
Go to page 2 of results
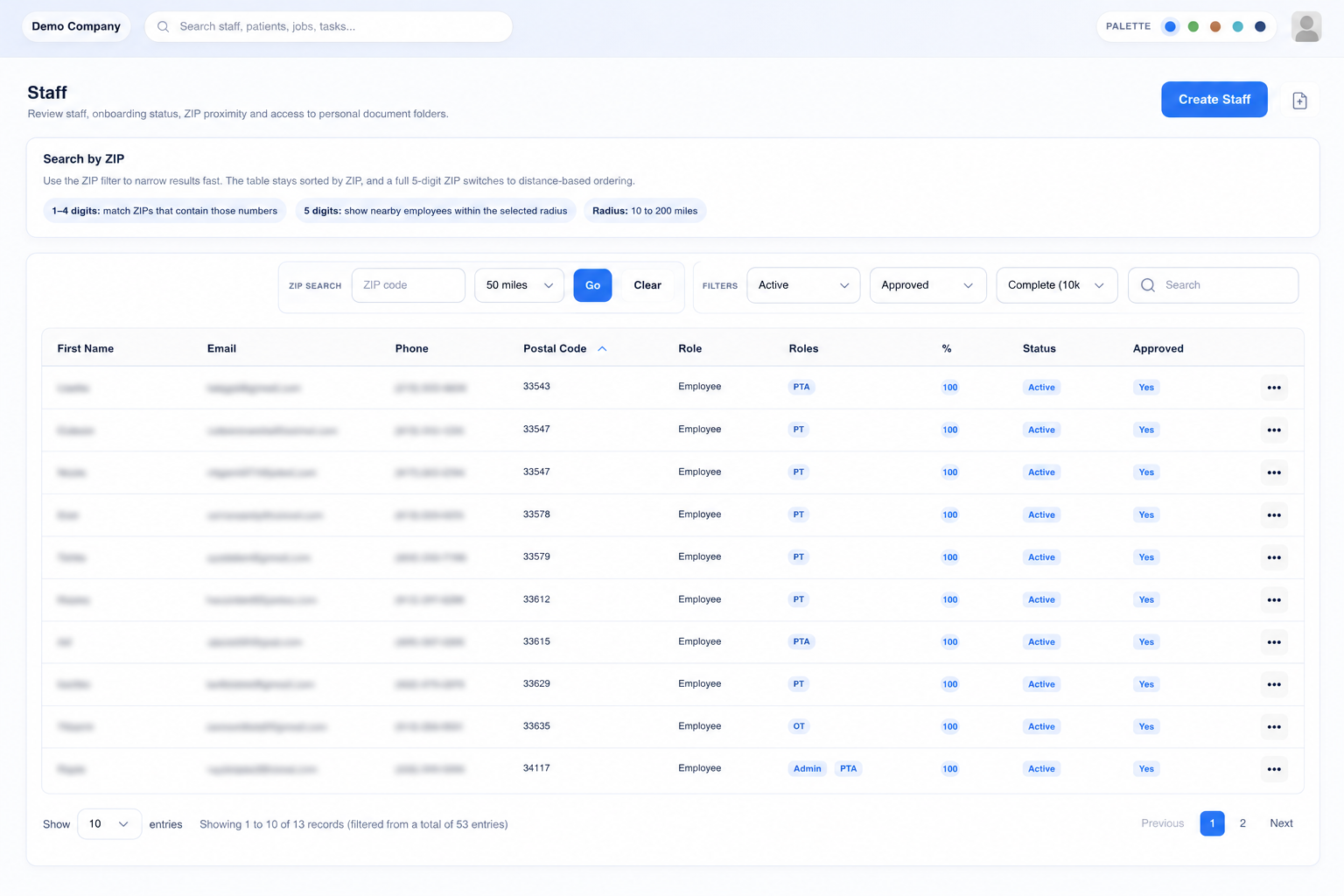(x=1242, y=823)
